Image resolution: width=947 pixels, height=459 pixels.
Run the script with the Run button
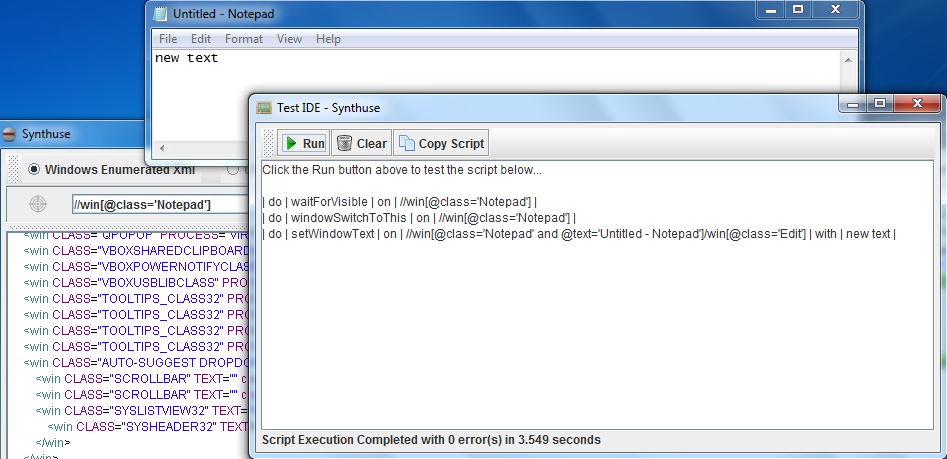click(x=303, y=143)
